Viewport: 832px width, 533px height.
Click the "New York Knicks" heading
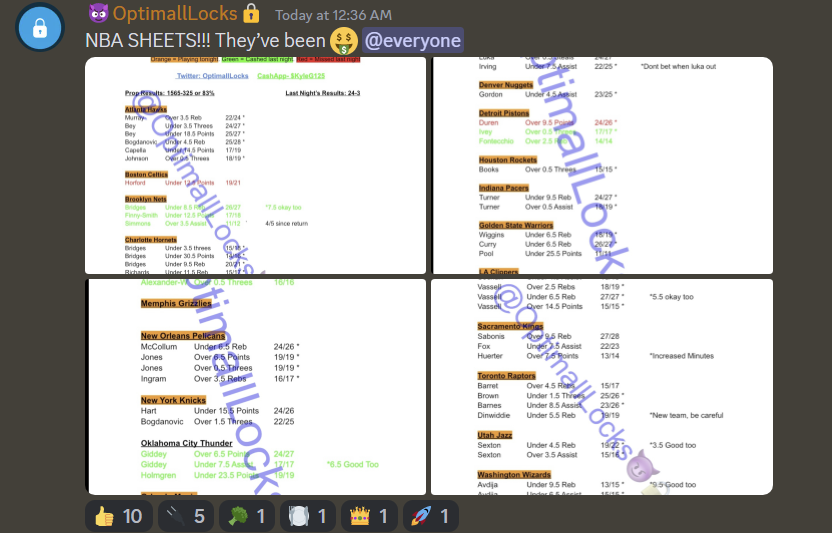[x=173, y=400]
